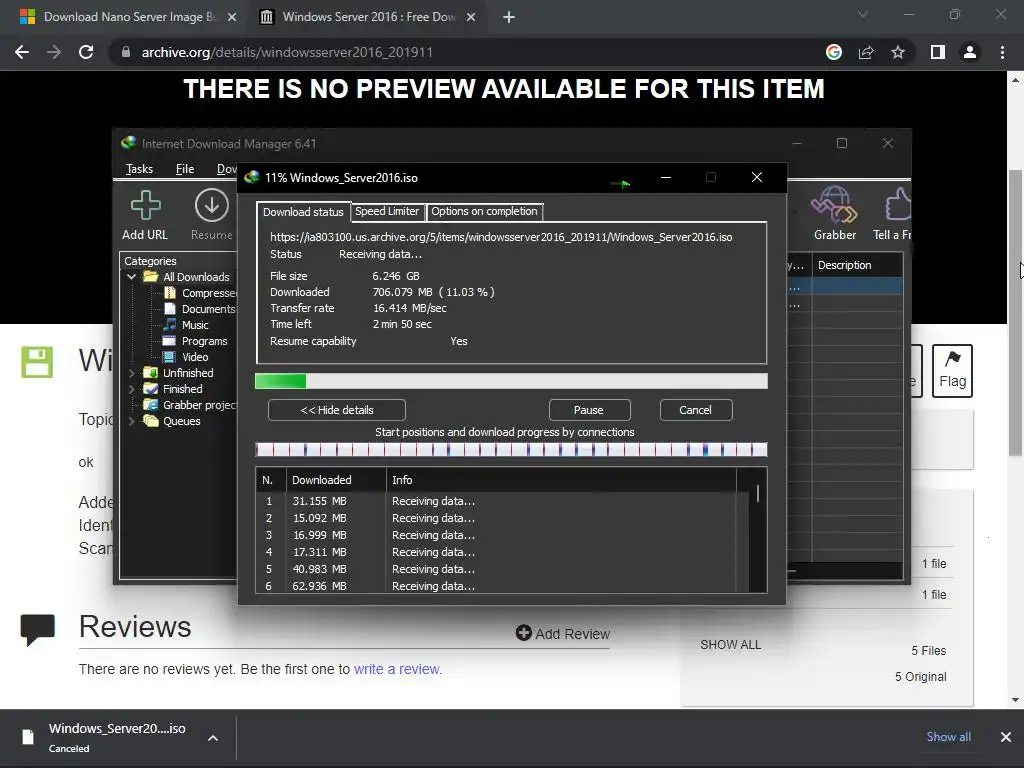This screenshot has height=768, width=1024.
Task: Click Show all downloads link
Action: 948,737
